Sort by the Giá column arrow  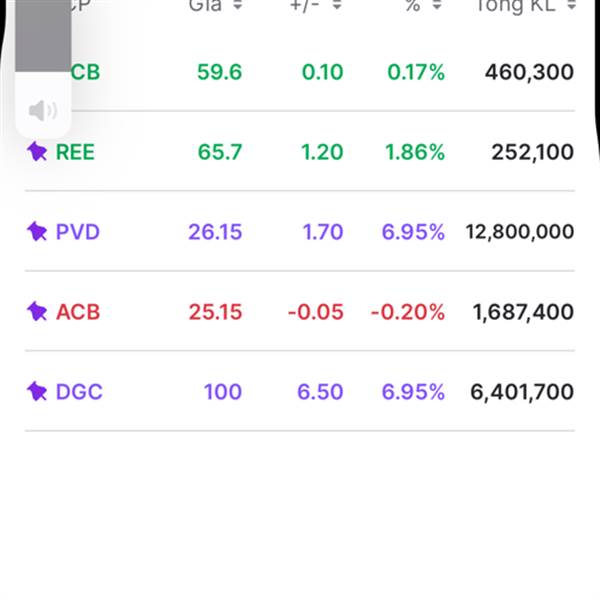[237, 6]
